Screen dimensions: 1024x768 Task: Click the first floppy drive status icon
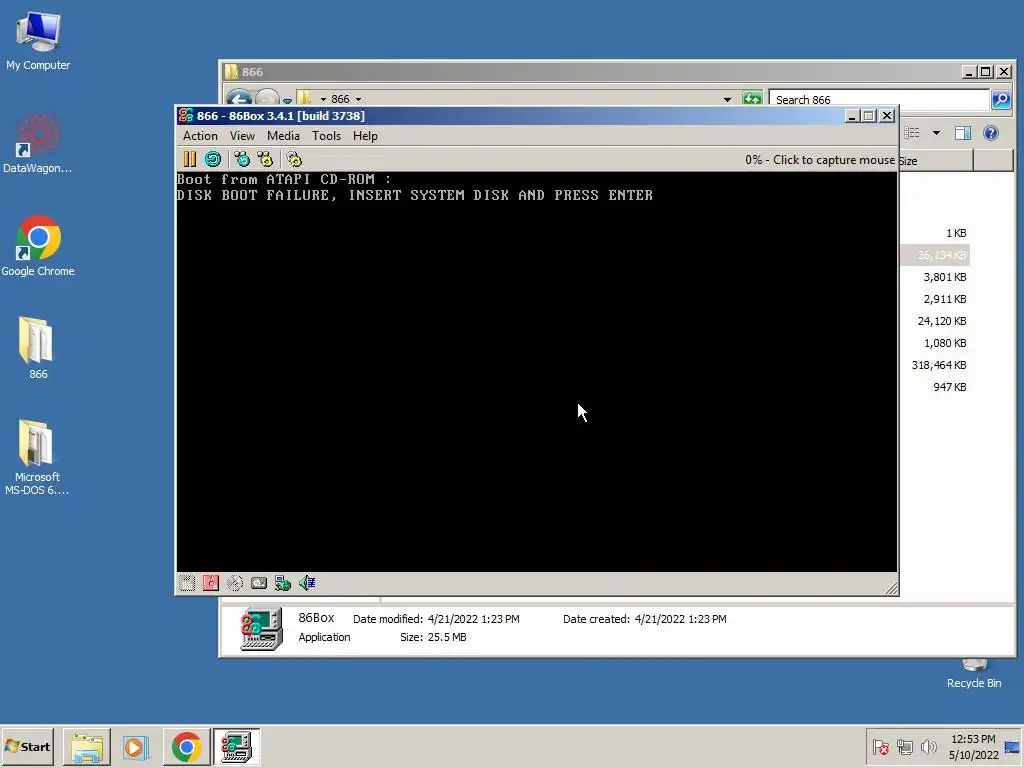pyautogui.click(x=187, y=583)
